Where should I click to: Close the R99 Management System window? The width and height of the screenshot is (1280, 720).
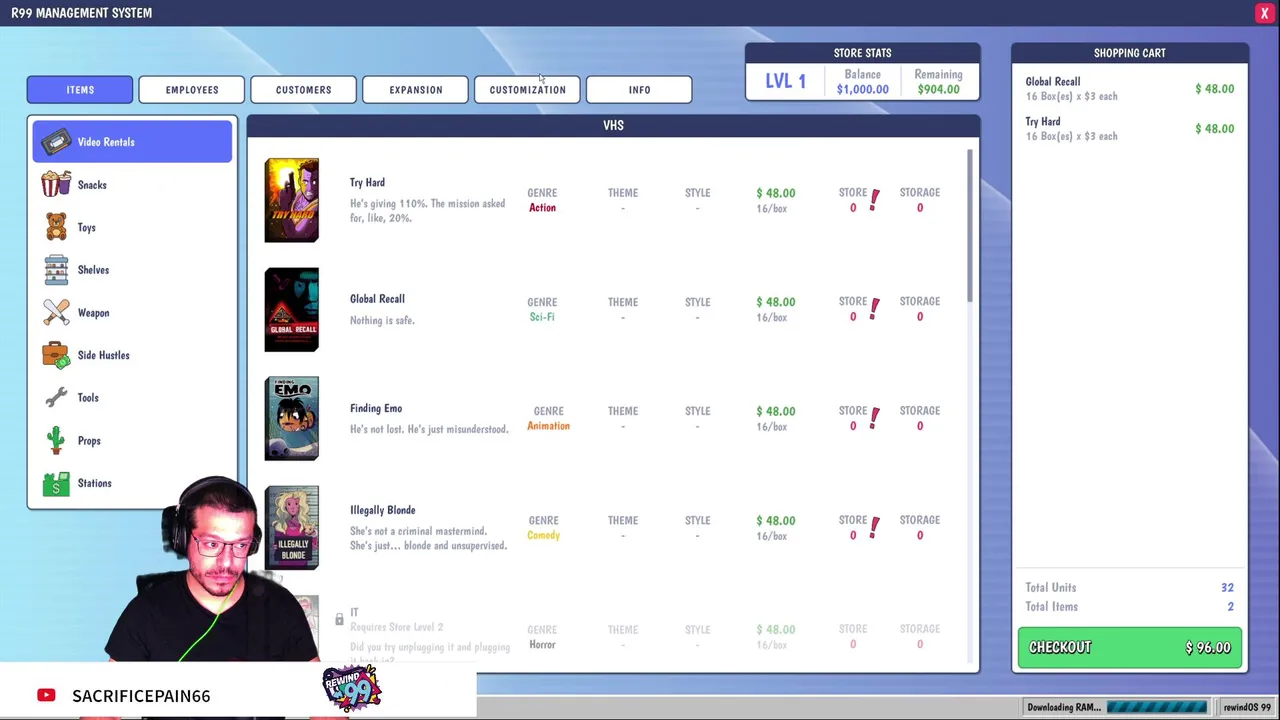pos(1264,13)
